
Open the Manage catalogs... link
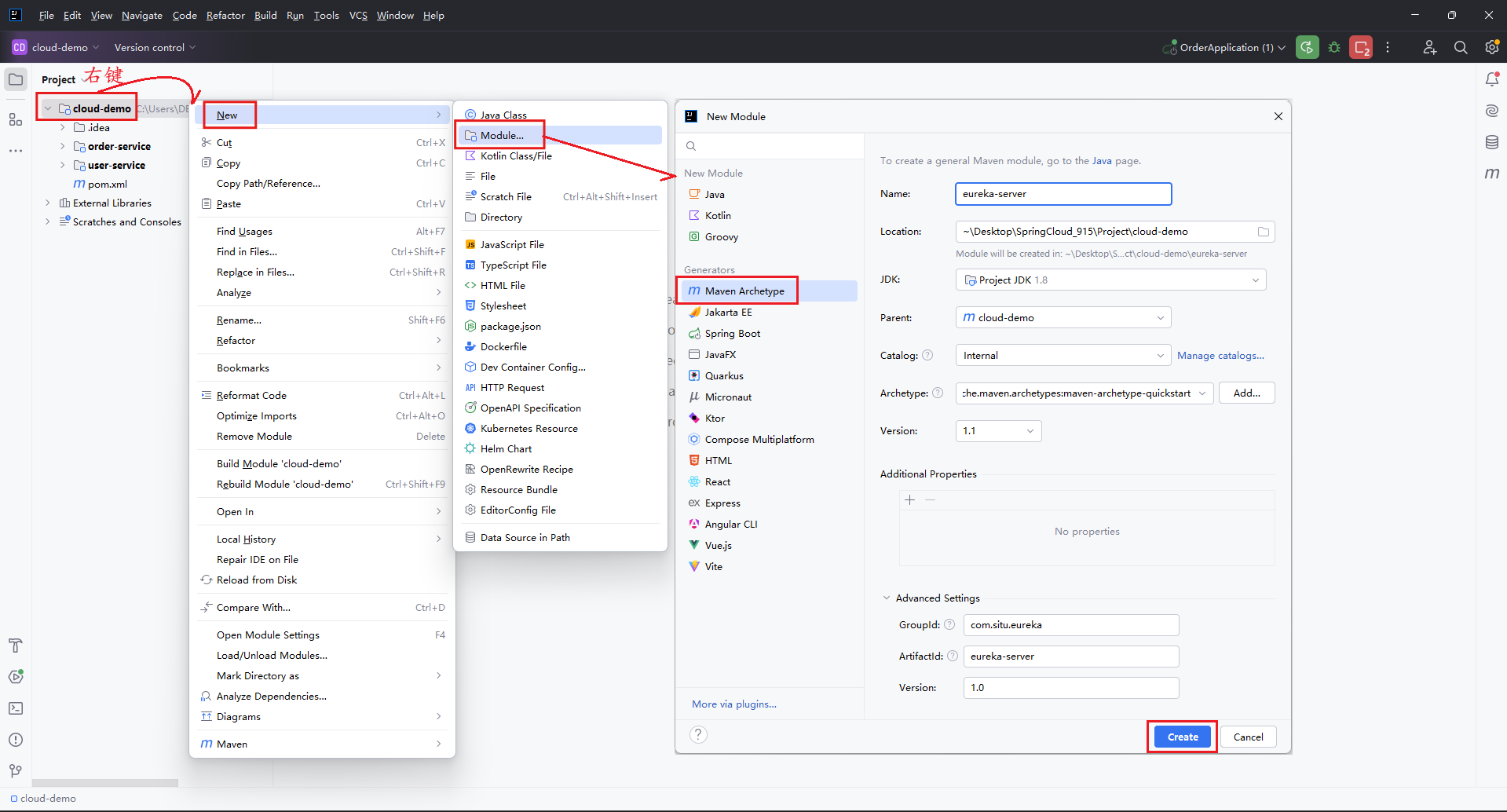click(x=1220, y=355)
